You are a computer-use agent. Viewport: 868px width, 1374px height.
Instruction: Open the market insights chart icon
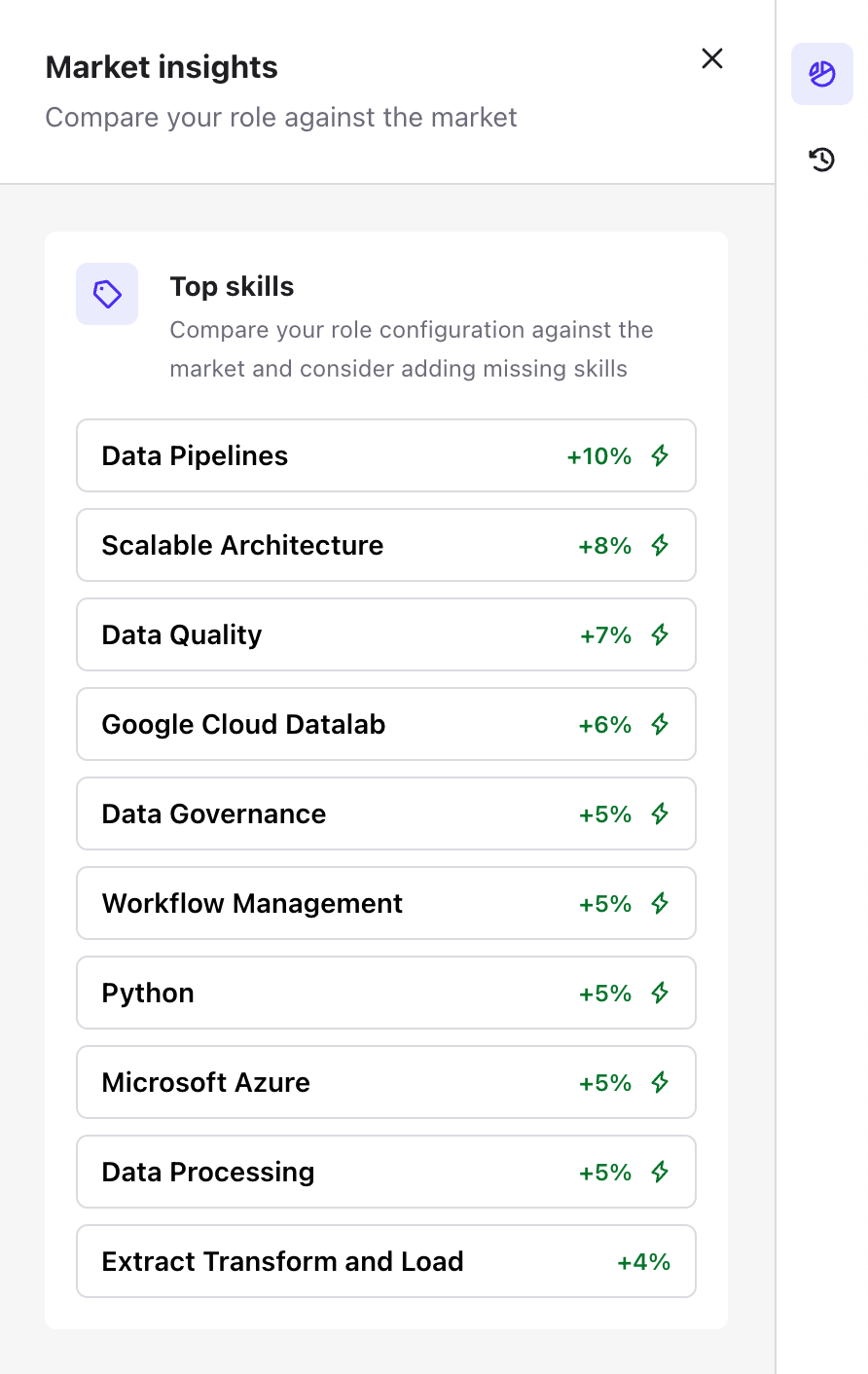(822, 74)
